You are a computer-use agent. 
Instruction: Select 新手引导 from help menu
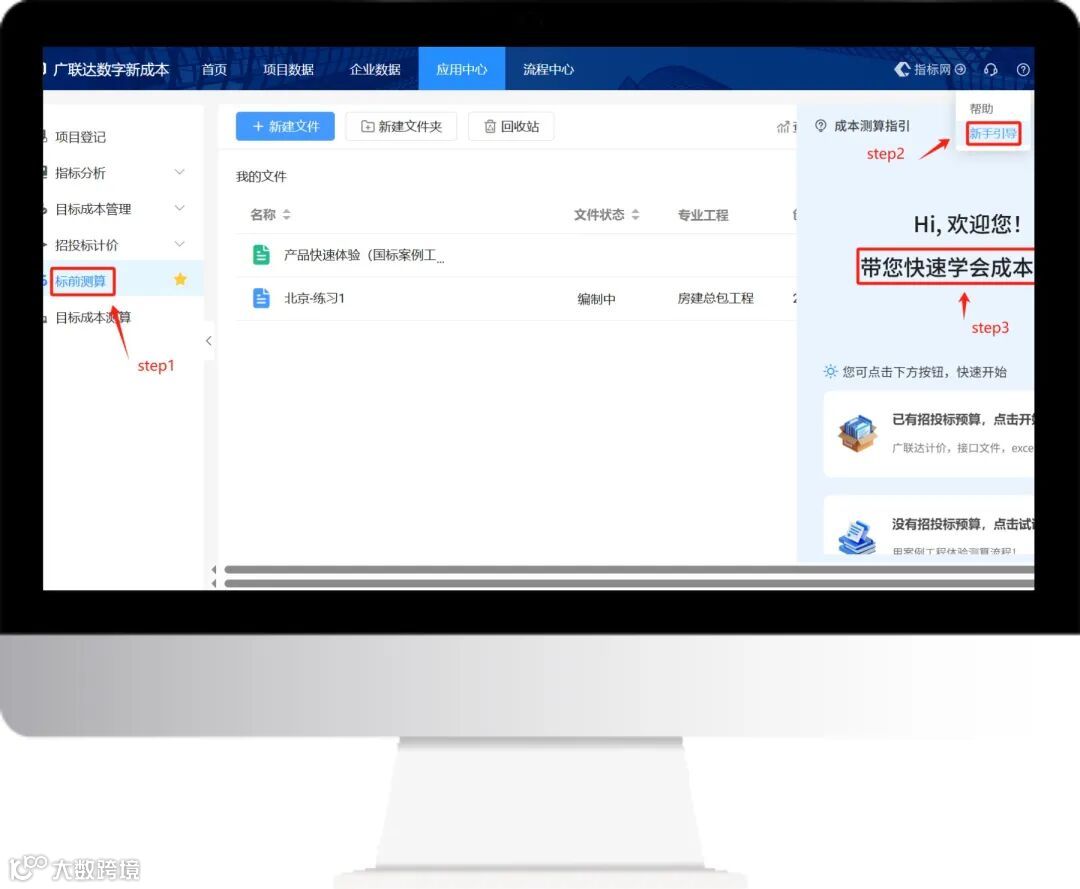tap(993, 134)
